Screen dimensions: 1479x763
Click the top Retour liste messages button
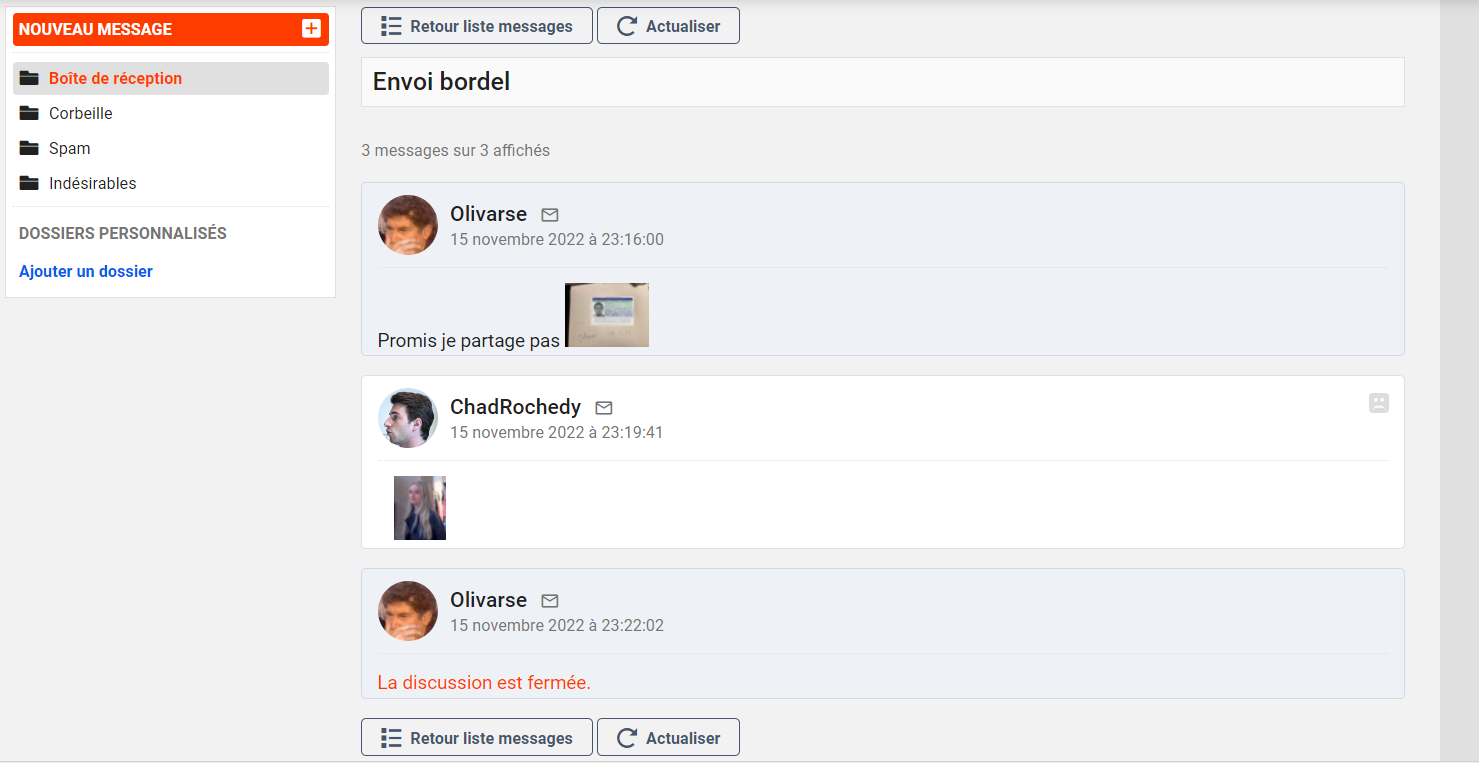pos(477,26)
